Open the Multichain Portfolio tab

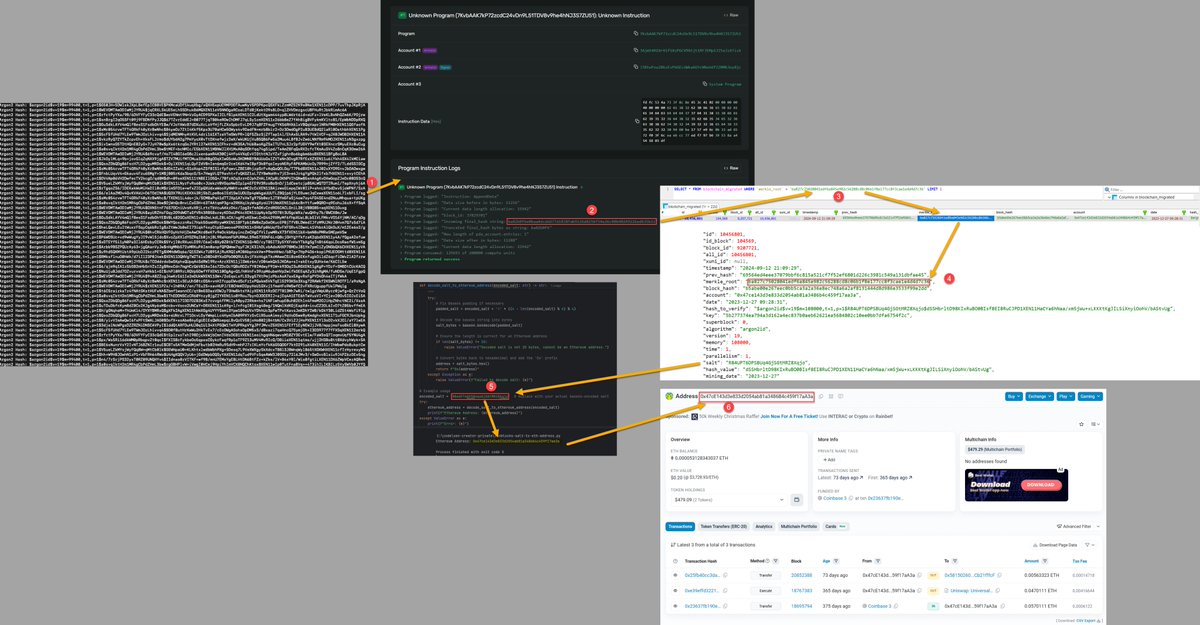coord(799,526)
